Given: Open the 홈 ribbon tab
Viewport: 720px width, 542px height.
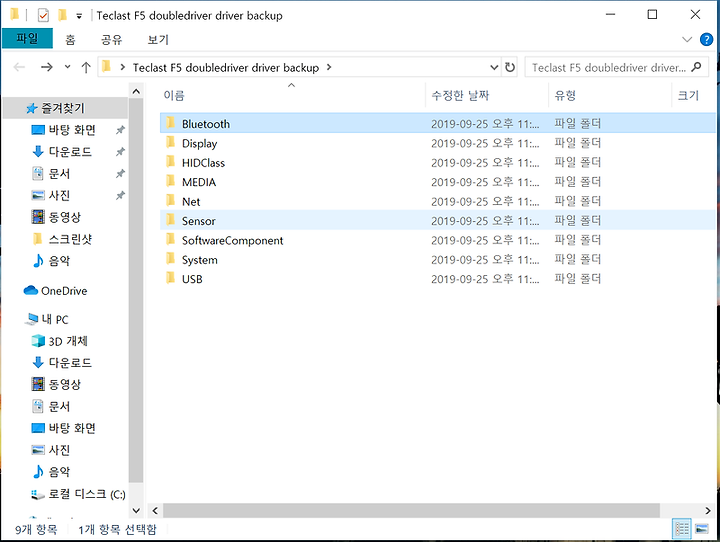Looking at the screenshot, I should pyautogui.click(x=70, y=40).
